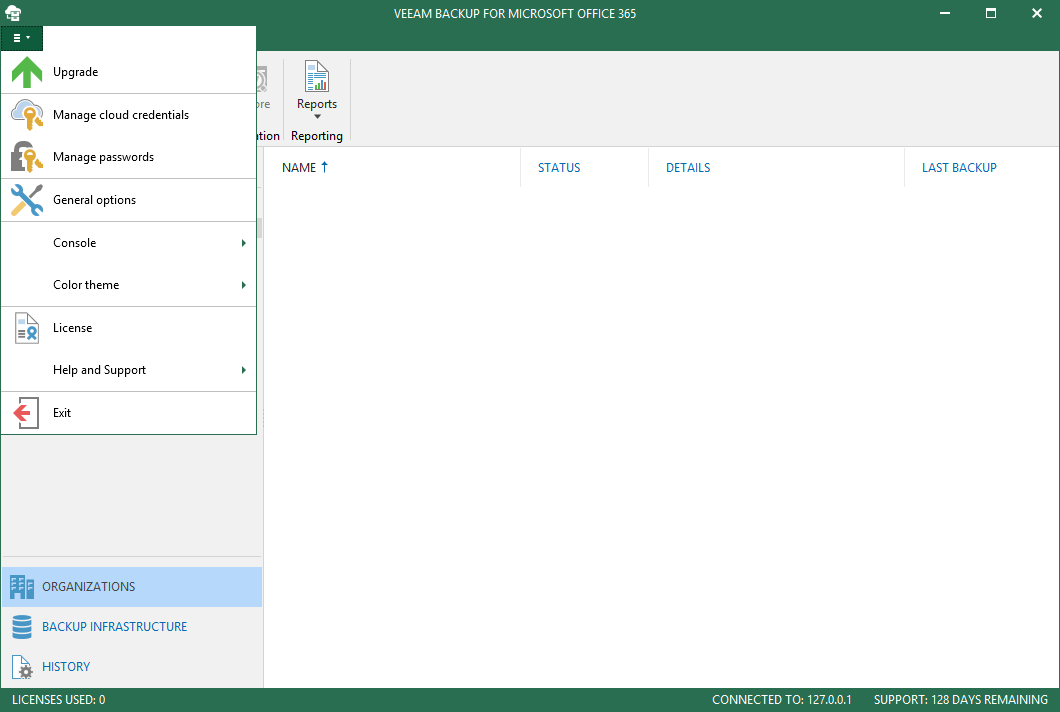
Task: Click the green Upgrade arrow icon
Action: pos(27,72)
